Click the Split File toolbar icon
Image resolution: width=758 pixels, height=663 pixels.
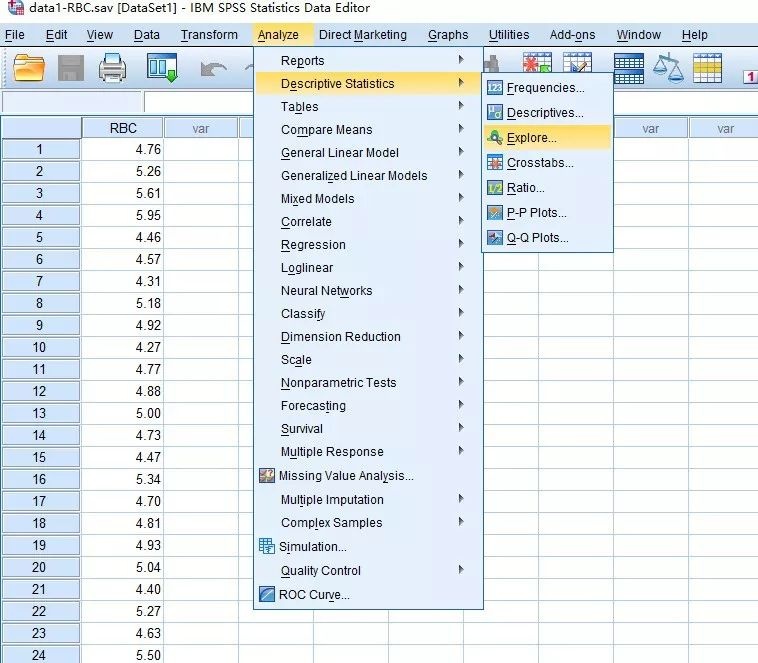click(x=628, y=68)
